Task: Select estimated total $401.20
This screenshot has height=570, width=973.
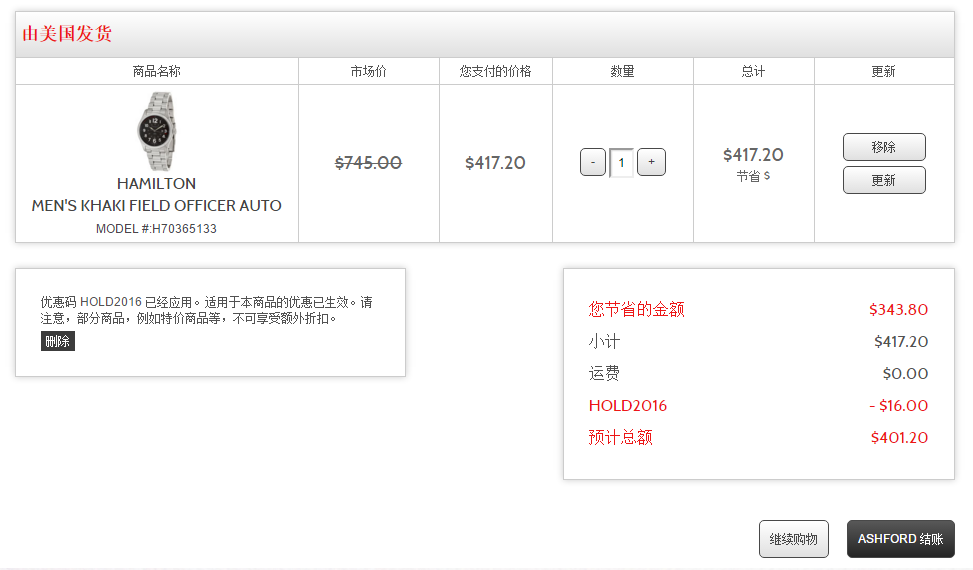Action: pos(900,437)
